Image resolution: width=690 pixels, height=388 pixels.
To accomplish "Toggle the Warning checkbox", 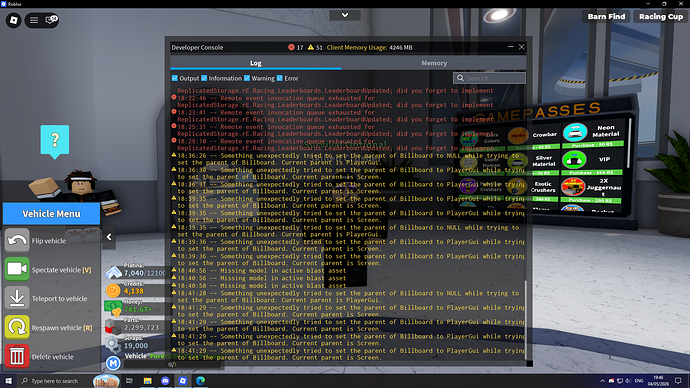I will pos(247,78).
